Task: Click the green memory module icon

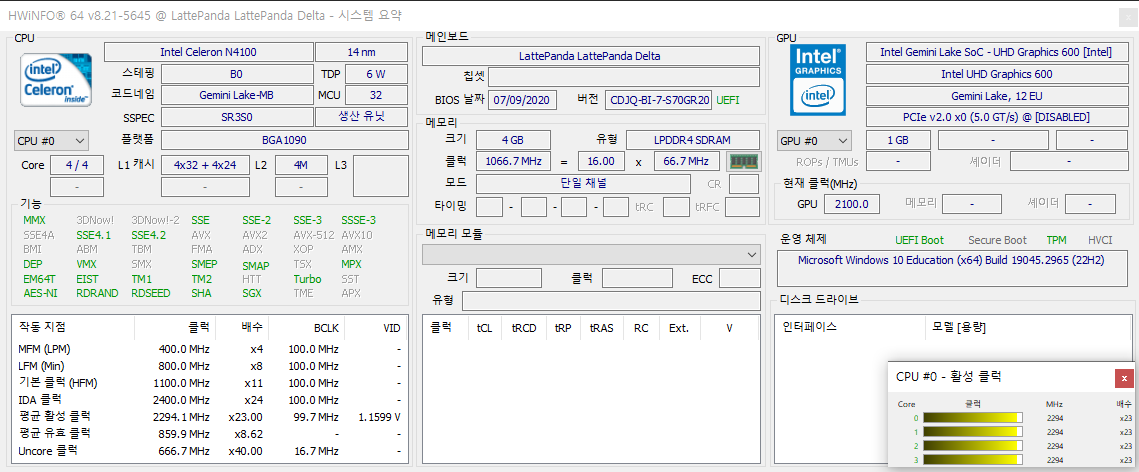Action: (x=744, y=161)
